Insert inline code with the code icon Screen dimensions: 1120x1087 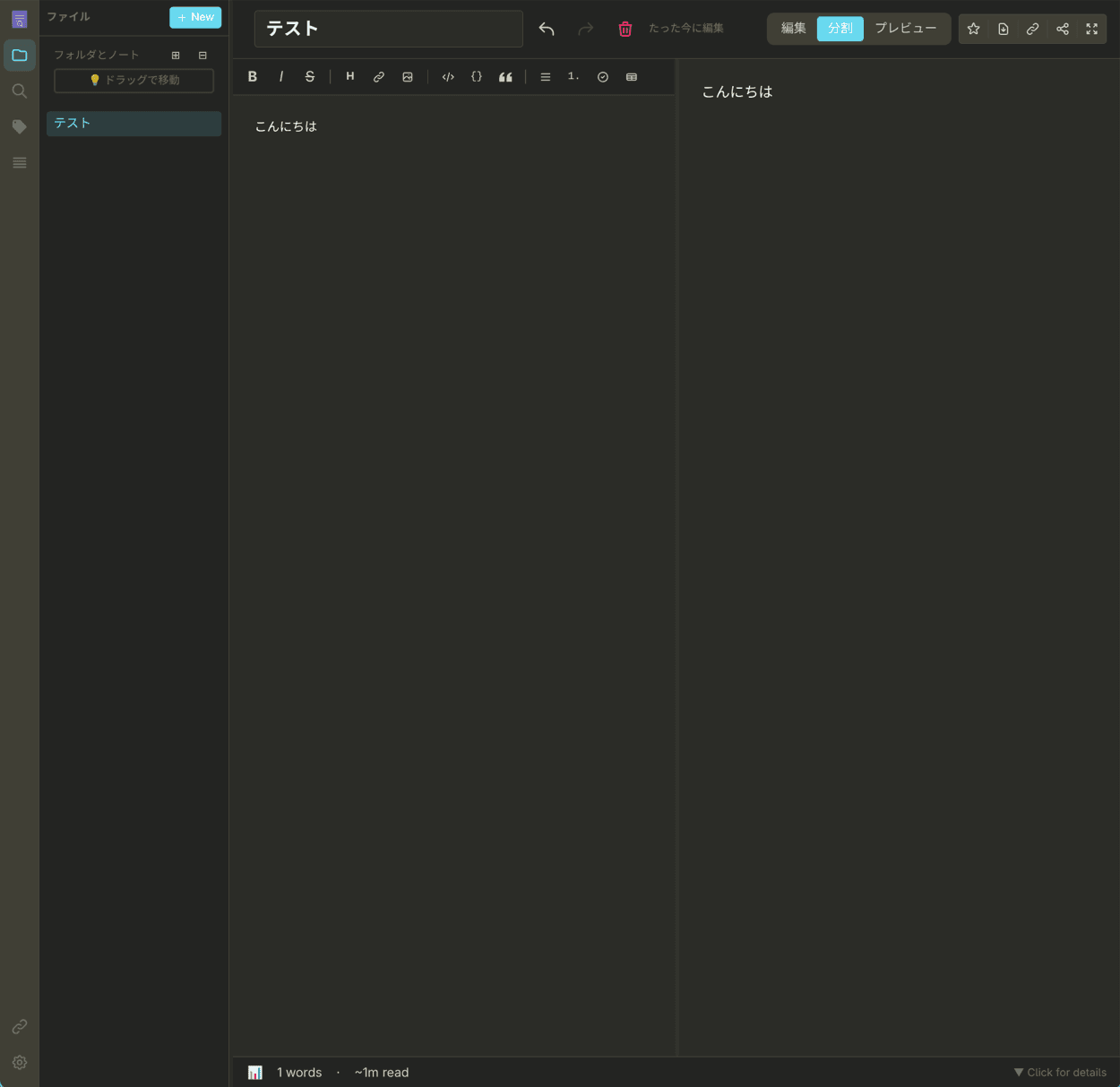448,77
